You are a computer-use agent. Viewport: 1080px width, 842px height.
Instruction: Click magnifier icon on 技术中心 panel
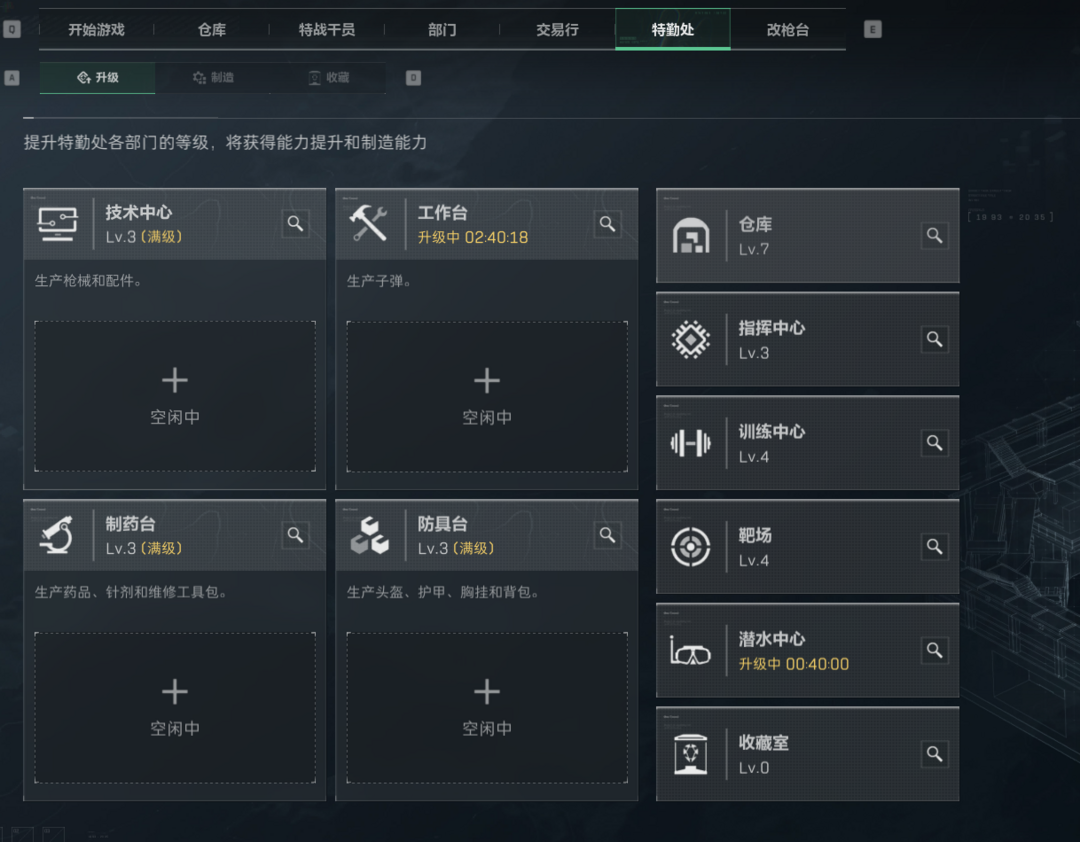295,224
